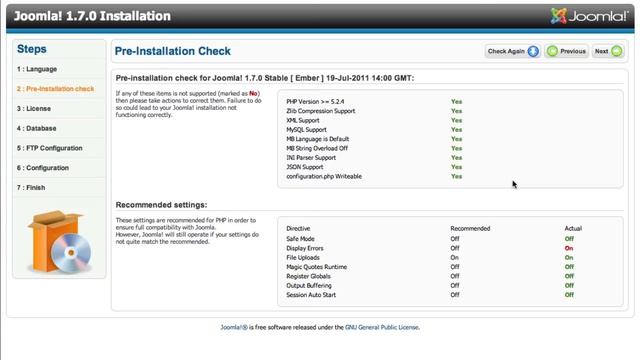The image size is (640, 360).
Task: Click Yes value for PHP Version row
Action: pyautogui.click(x=457, y=102)
